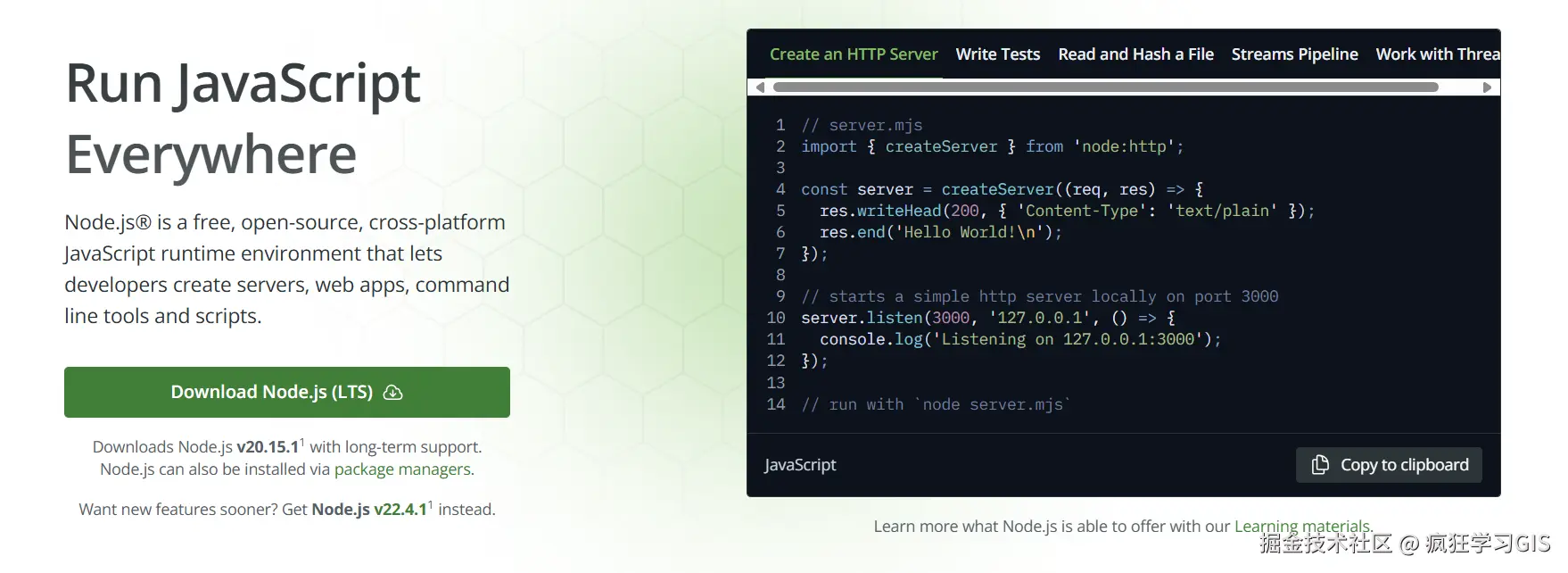Click the horizontal tab scrollbar thumb
This screenshot has height=573, width=1568.
[x=1106, y=87]
